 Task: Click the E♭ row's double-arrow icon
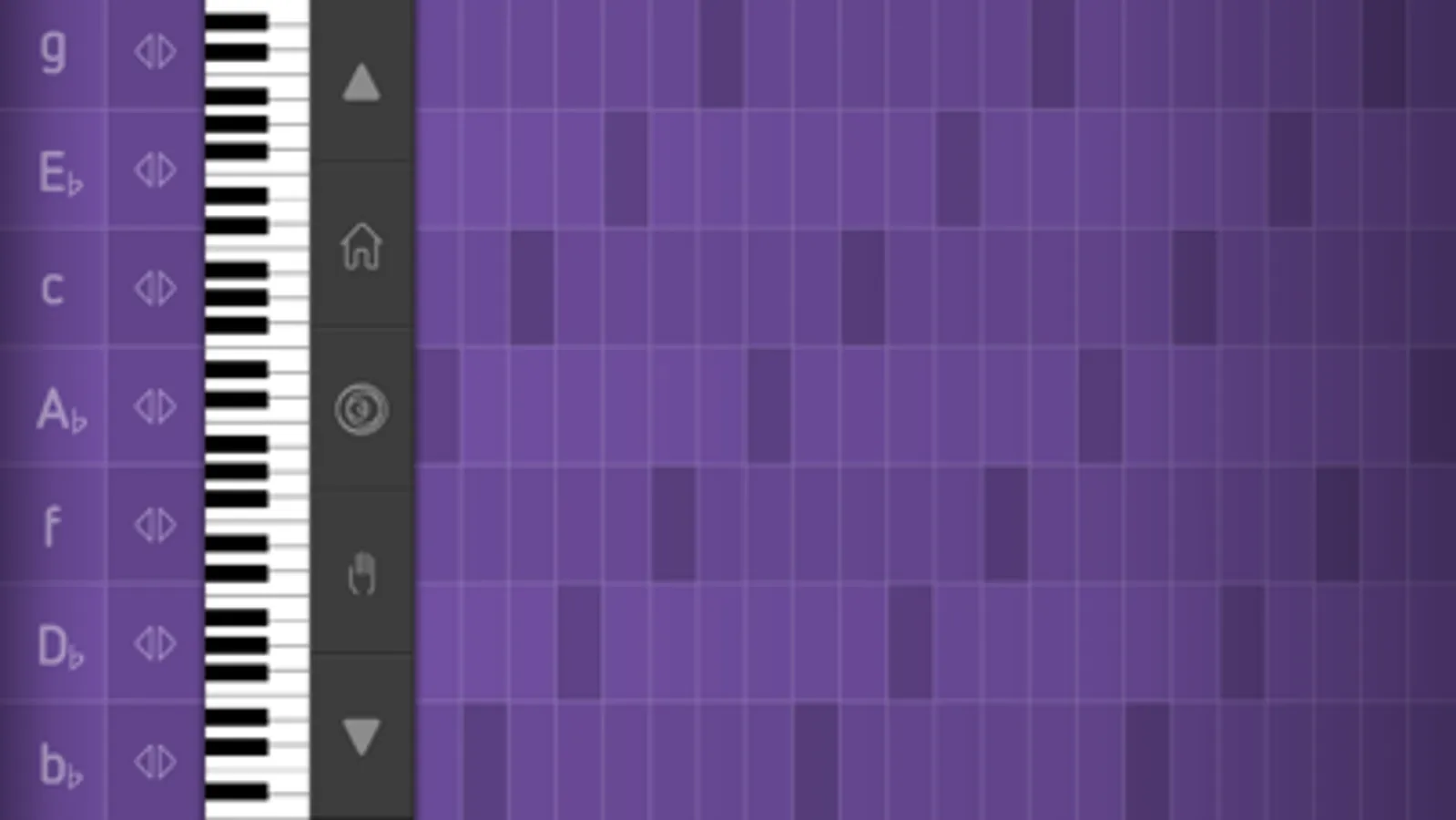pyautogui.click(x=155, y=170)
